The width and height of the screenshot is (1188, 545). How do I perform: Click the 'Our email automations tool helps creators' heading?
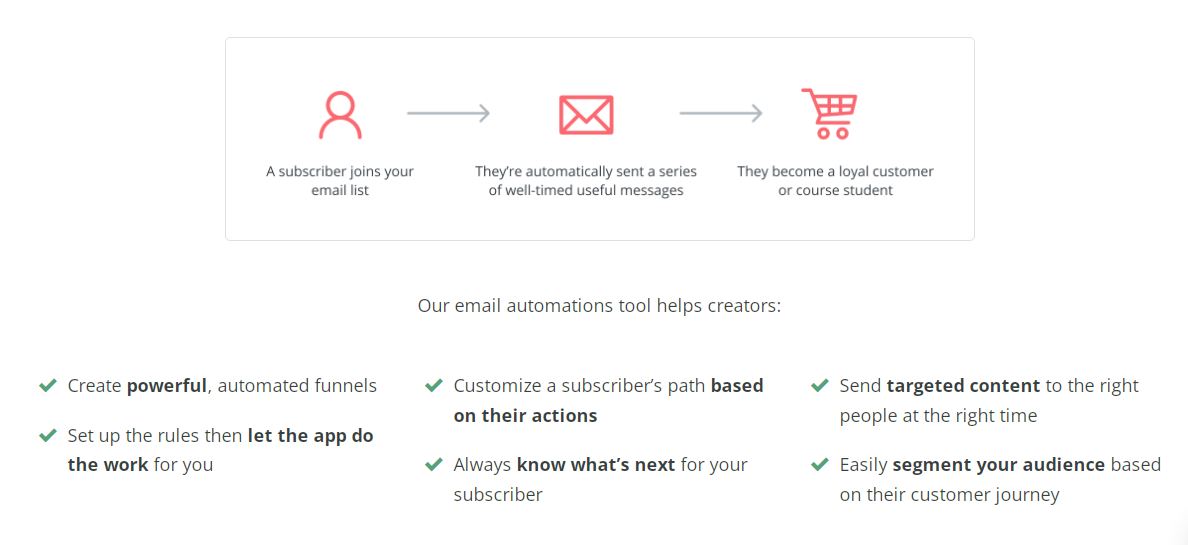pyautogui.click(x=599, y=306)
